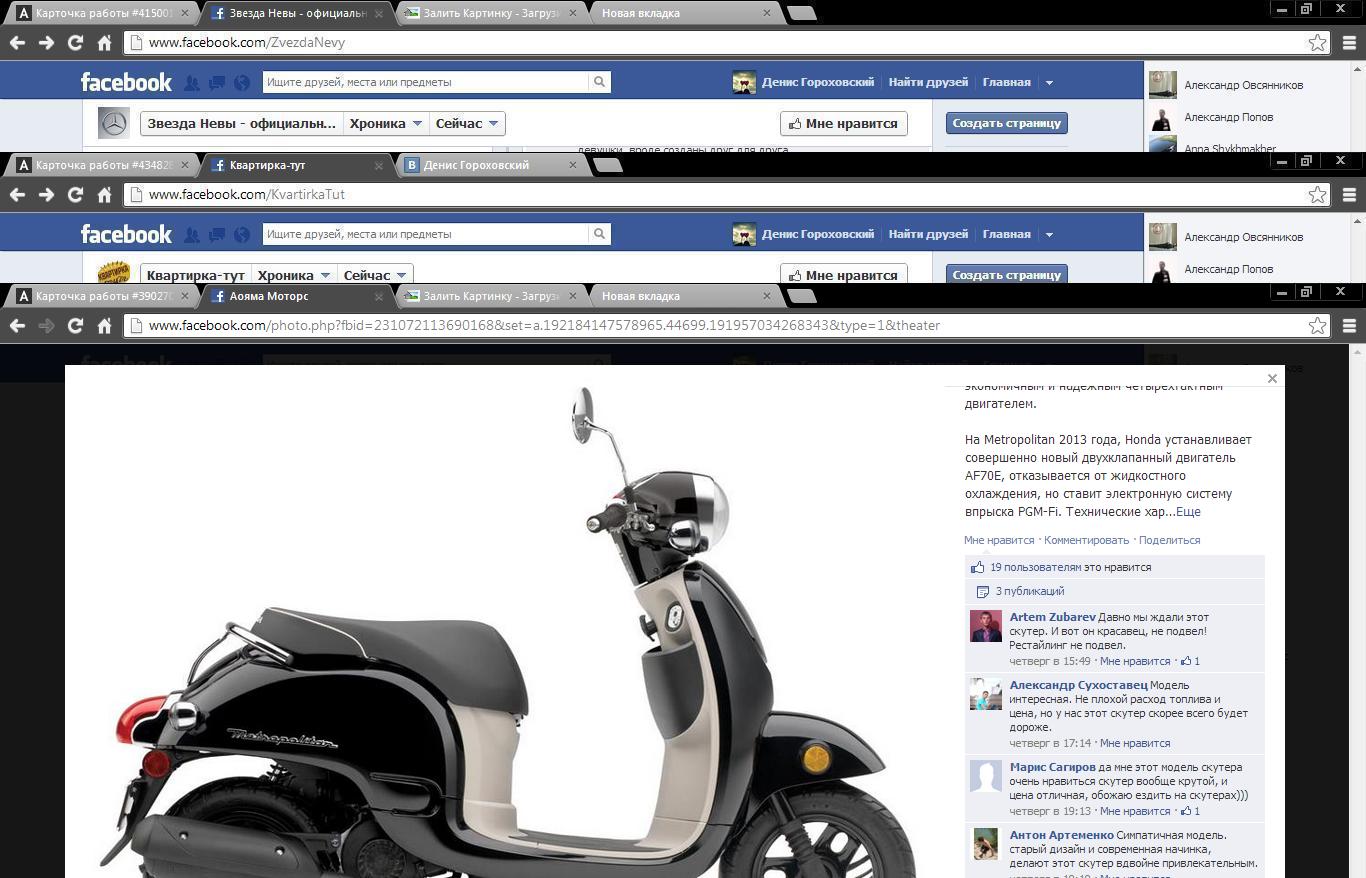Image resolution: width=1366 pixels, height=878 pixels.
Task: Expand the Квартирка-тут page name dropdown
Action: click(x=195, y=275)
